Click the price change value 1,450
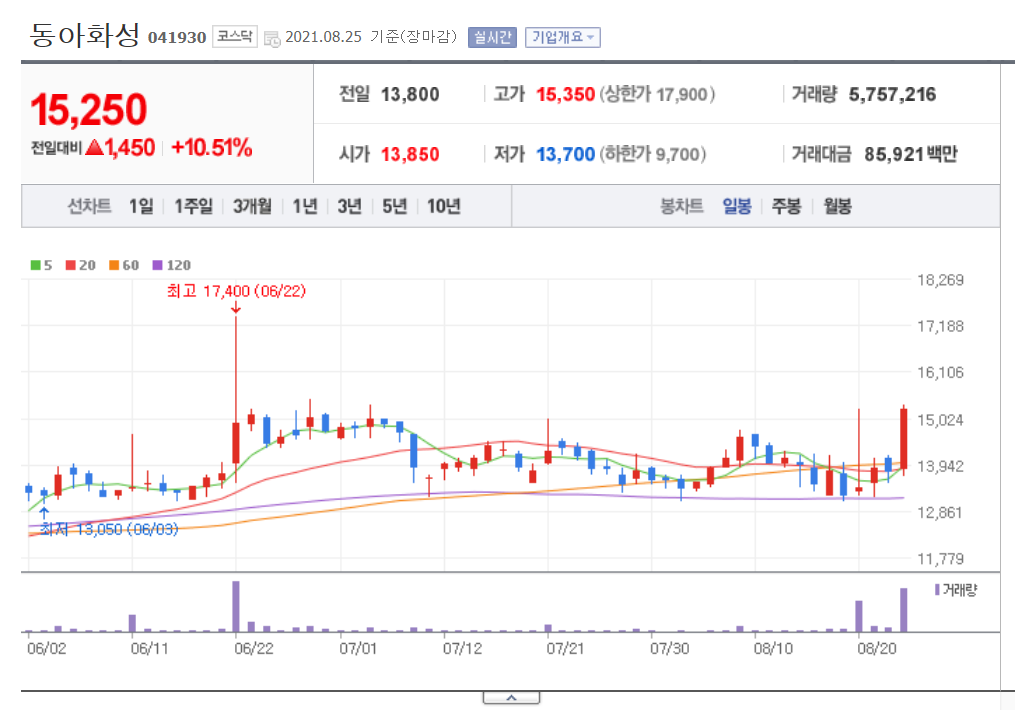Image resolution: width=1015 pixels, height=710 pixels. click(x=129, y=148)
